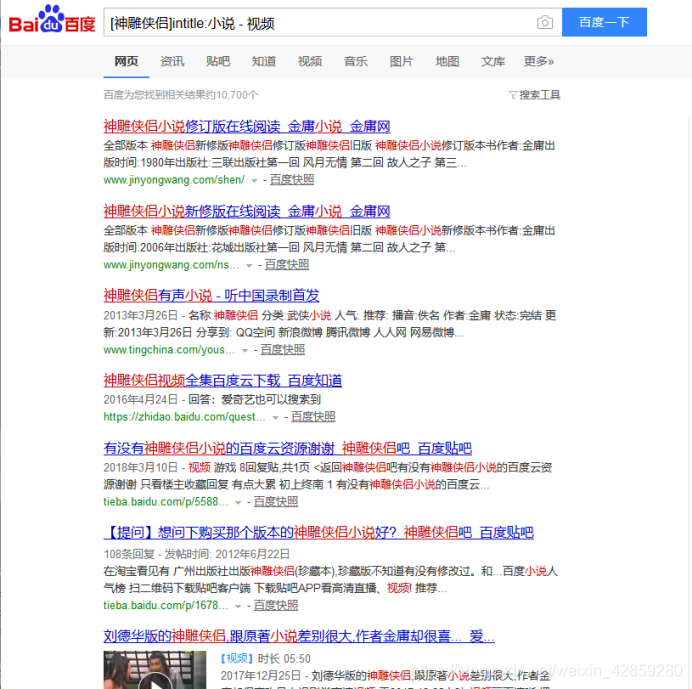
Task: Click the date 2016年4月24日
Action: pyautogui.click(x=141, y=399)
